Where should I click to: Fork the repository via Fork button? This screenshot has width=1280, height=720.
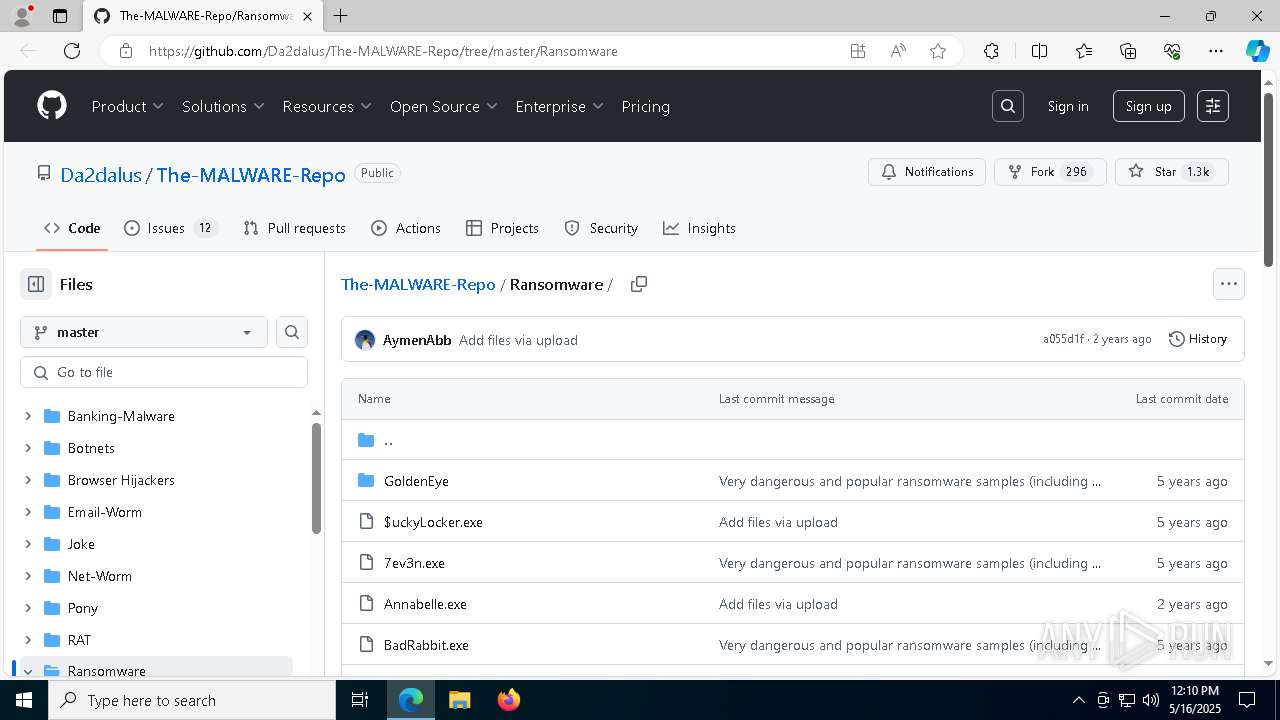coord(1050,172)
